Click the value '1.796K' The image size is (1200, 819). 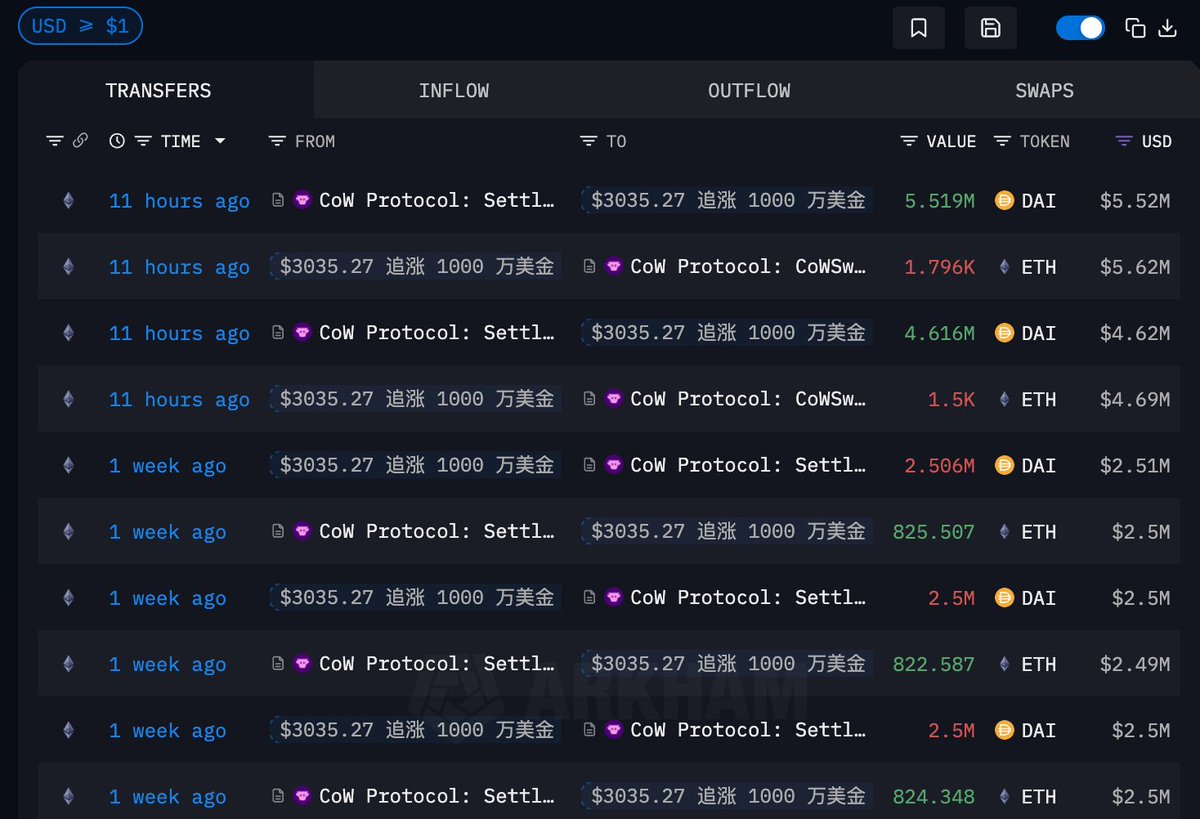coord(939,267)
